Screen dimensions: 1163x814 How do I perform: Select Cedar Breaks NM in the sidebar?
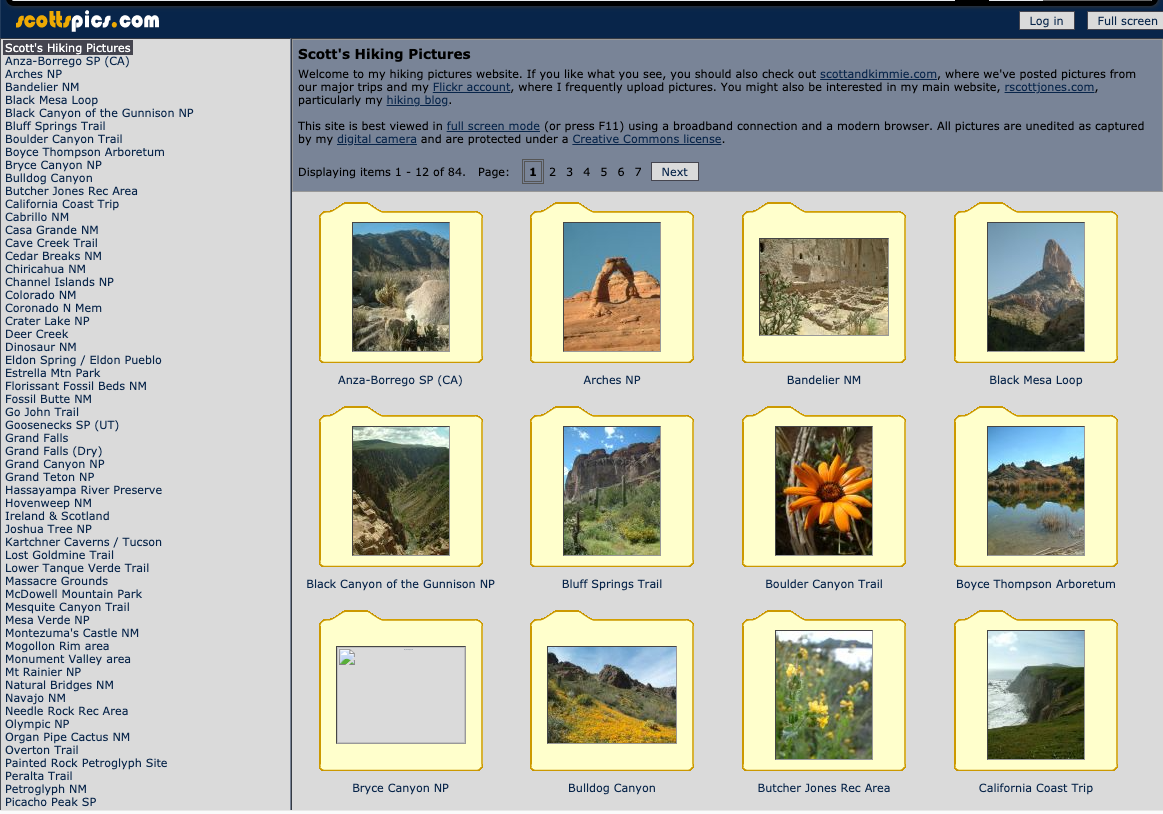coord(53,256)
